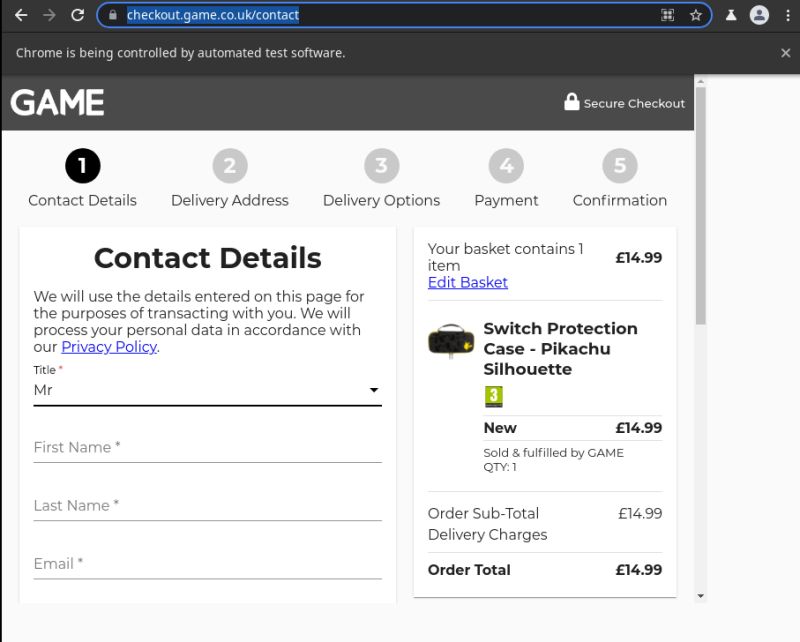
Task: Select step 3 circle Delivery Options
Action: [382, 166]
